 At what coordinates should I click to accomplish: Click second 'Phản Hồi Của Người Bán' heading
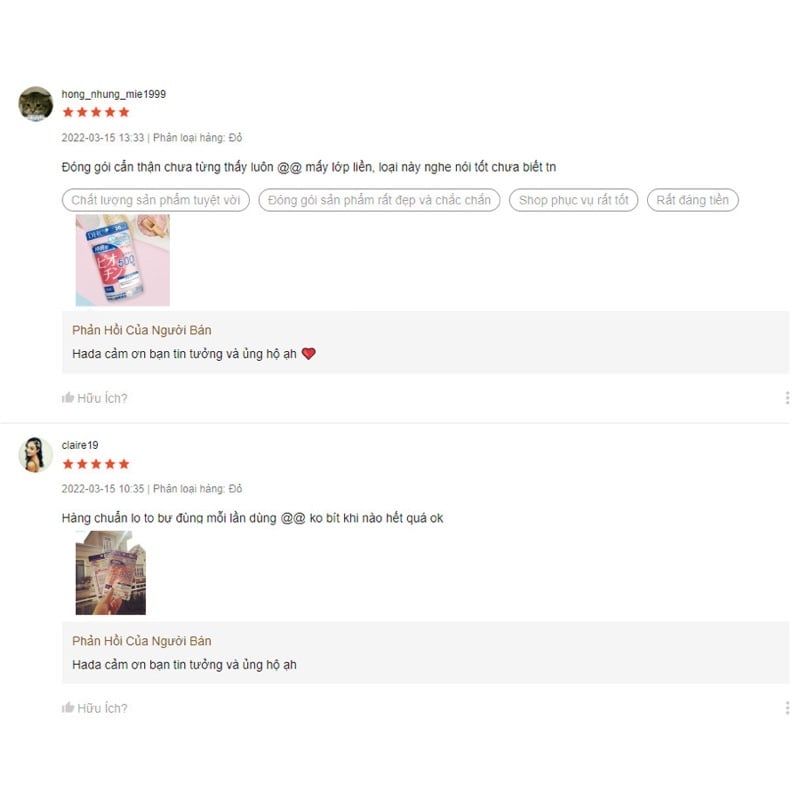coord(141,641)
